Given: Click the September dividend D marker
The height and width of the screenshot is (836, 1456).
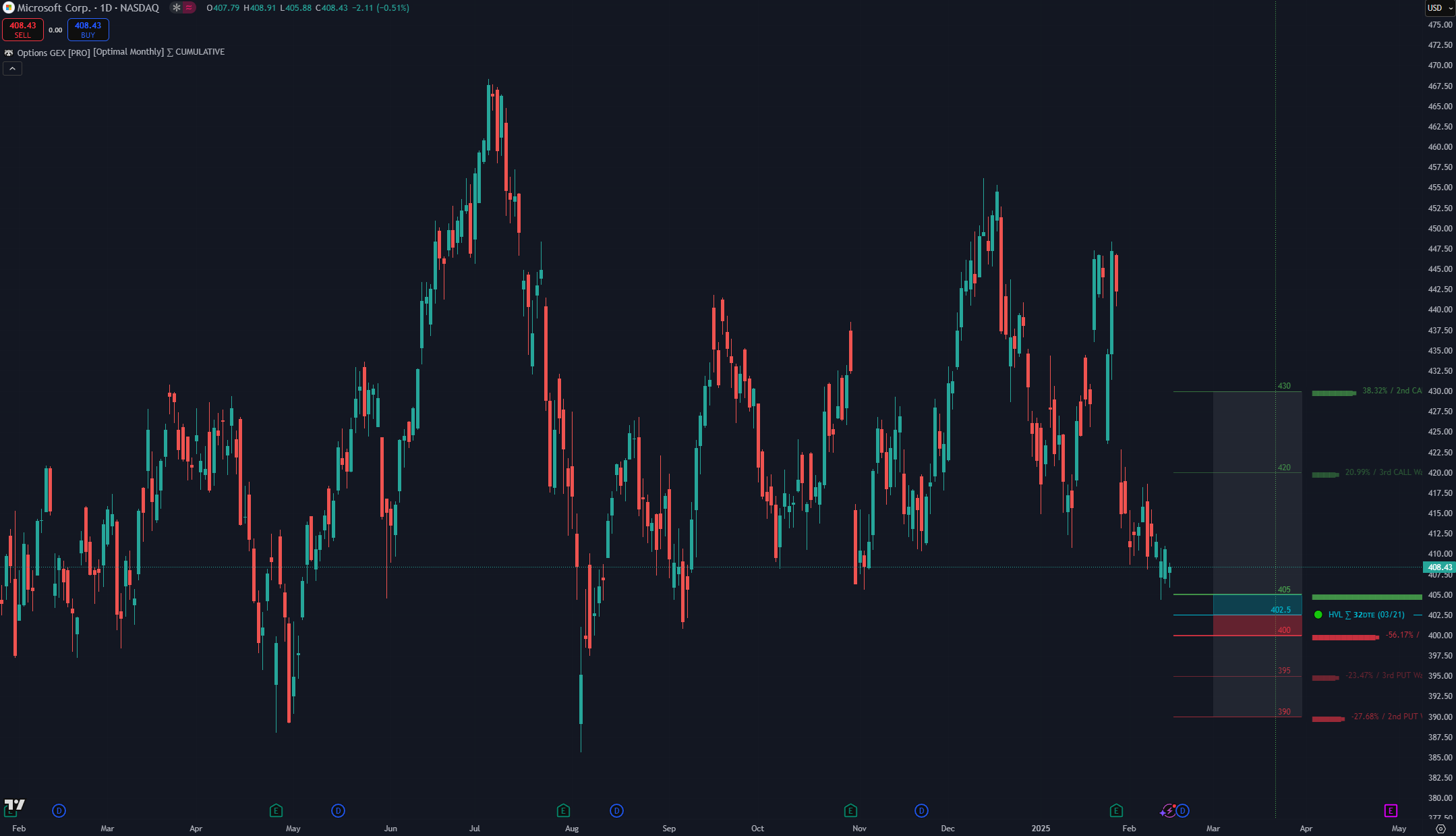Looking at the screenshot, I should point(616,810).
